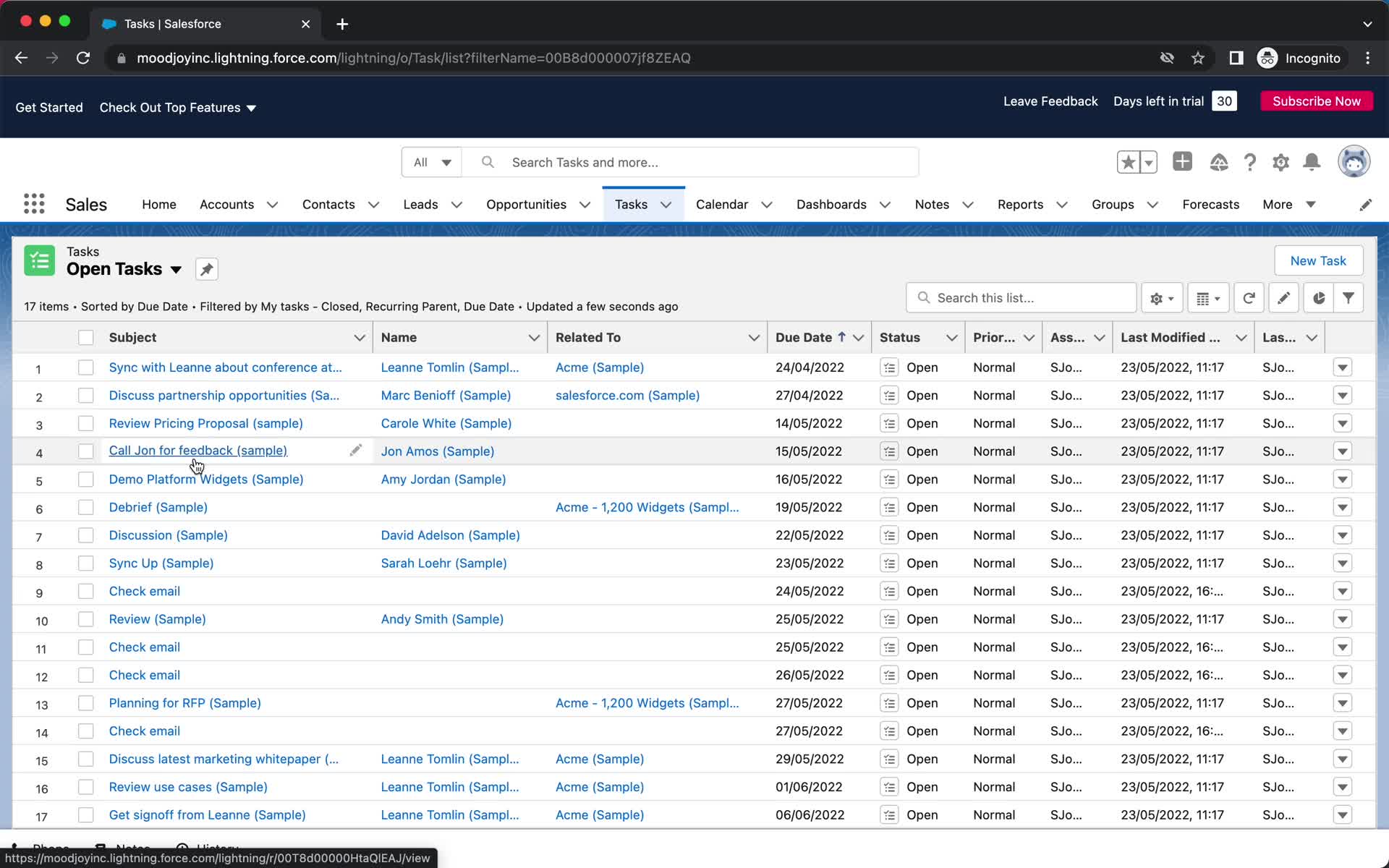Sort by the Due Date column header
Screen dimensions: 1389x868
point(803,338)
